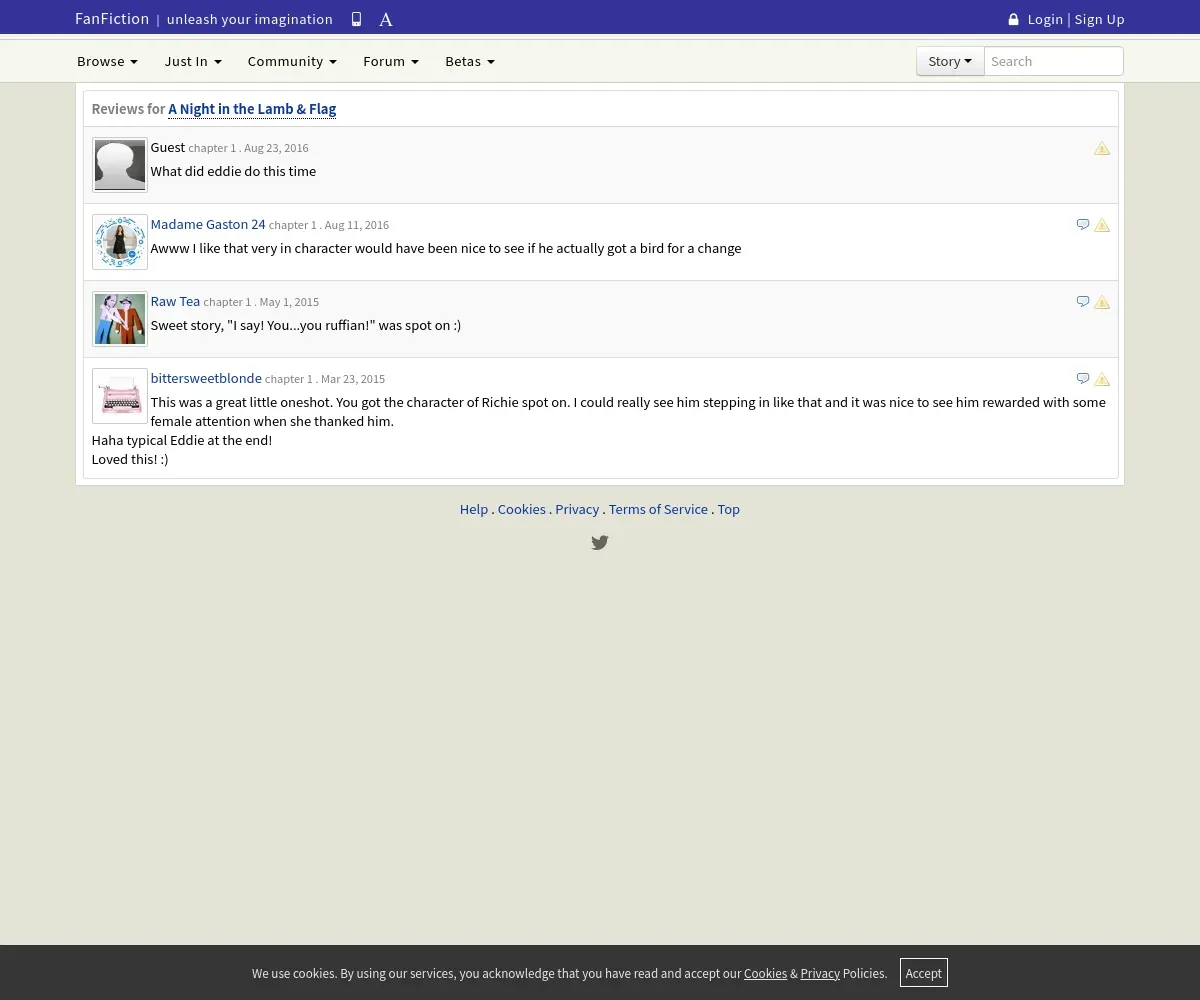Open the story A Night in the Lamb & Flag
Image resolution: width=1200 pixels, height=1000 pixels.
[x=252, y=109]
